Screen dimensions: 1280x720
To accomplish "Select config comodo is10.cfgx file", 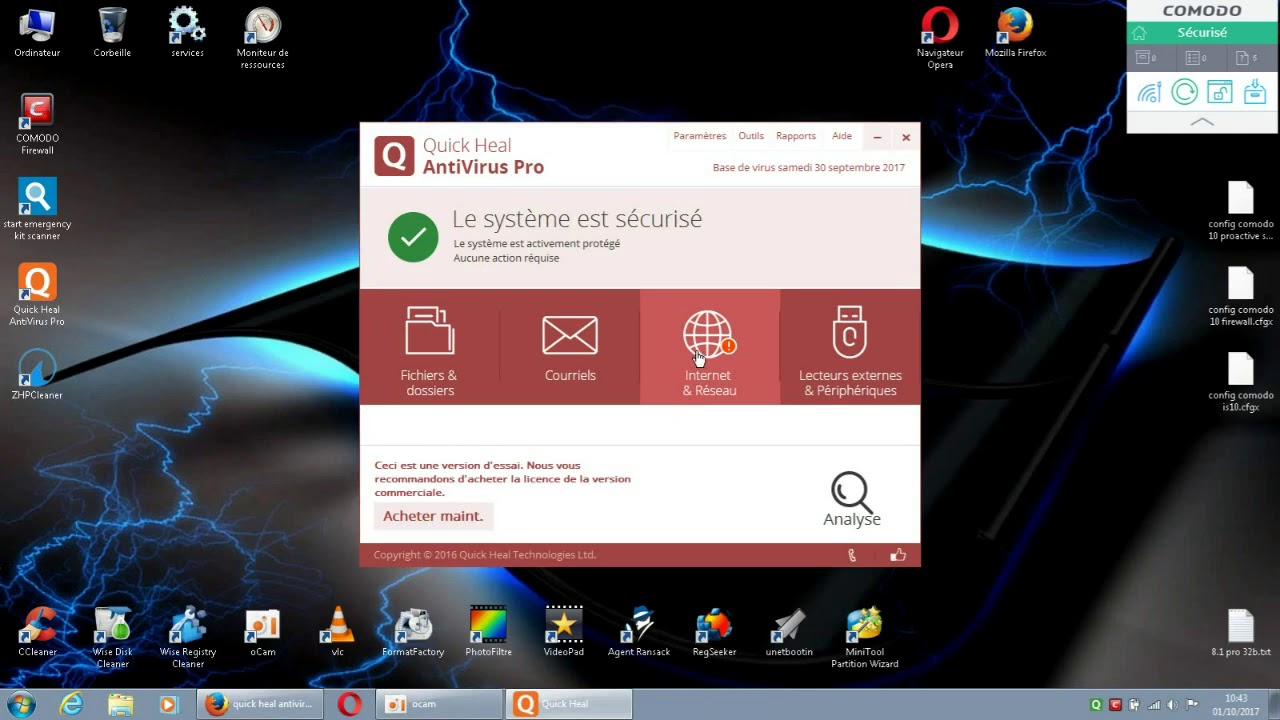I will pyautogui.click(x=1240, y=382).
